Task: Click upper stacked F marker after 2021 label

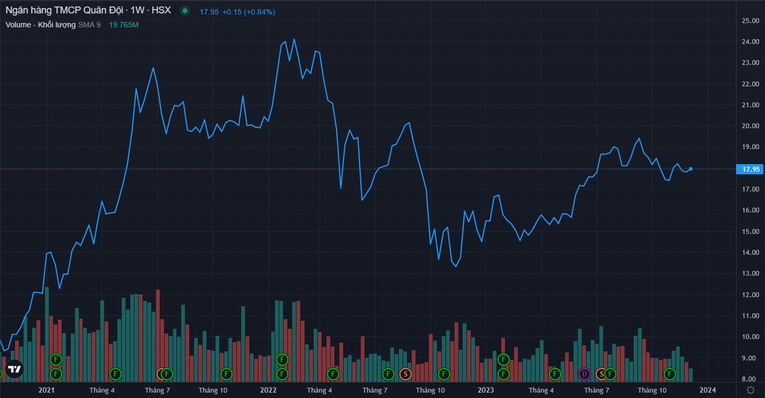Action: 56,360
